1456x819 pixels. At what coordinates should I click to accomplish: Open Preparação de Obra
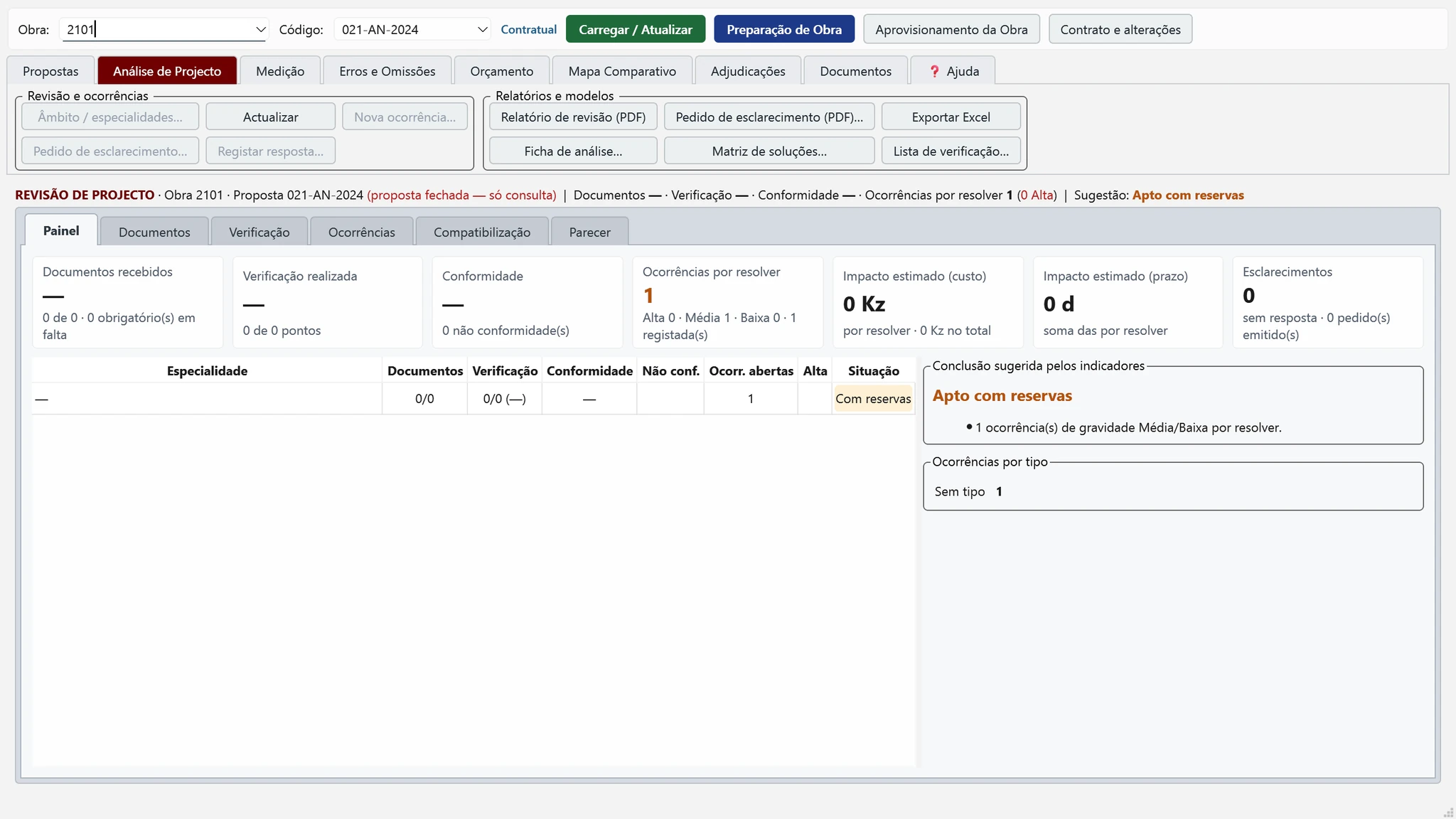tap(784, 30)
